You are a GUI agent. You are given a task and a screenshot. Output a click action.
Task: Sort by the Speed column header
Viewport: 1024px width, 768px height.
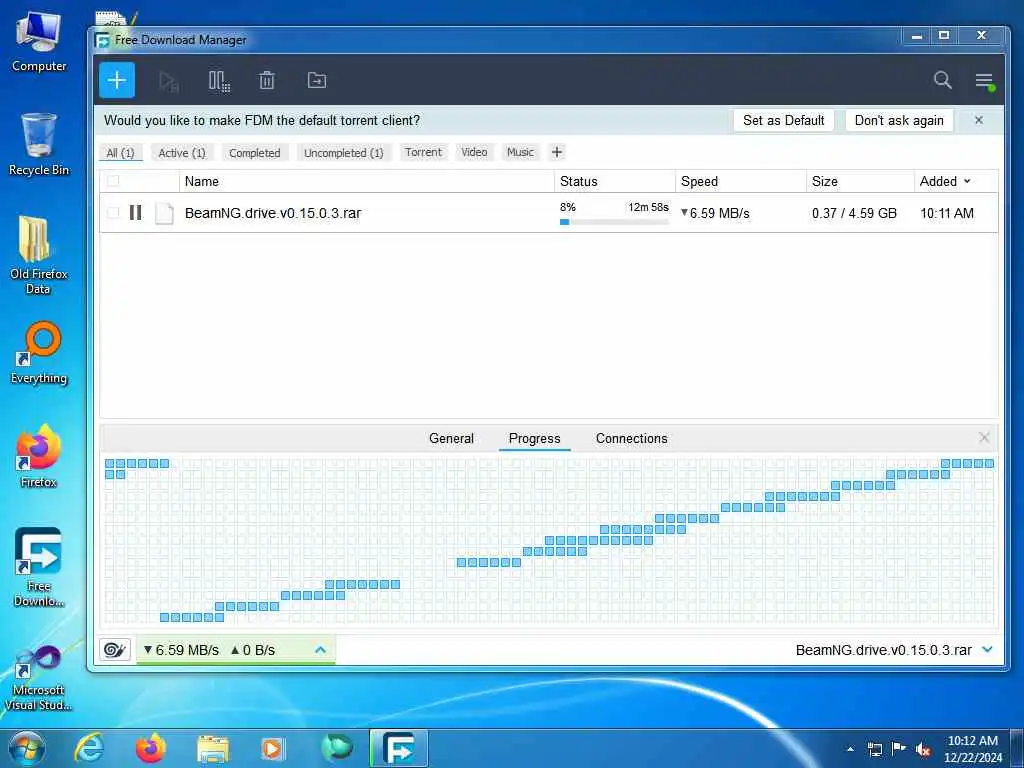click(741, 181)
